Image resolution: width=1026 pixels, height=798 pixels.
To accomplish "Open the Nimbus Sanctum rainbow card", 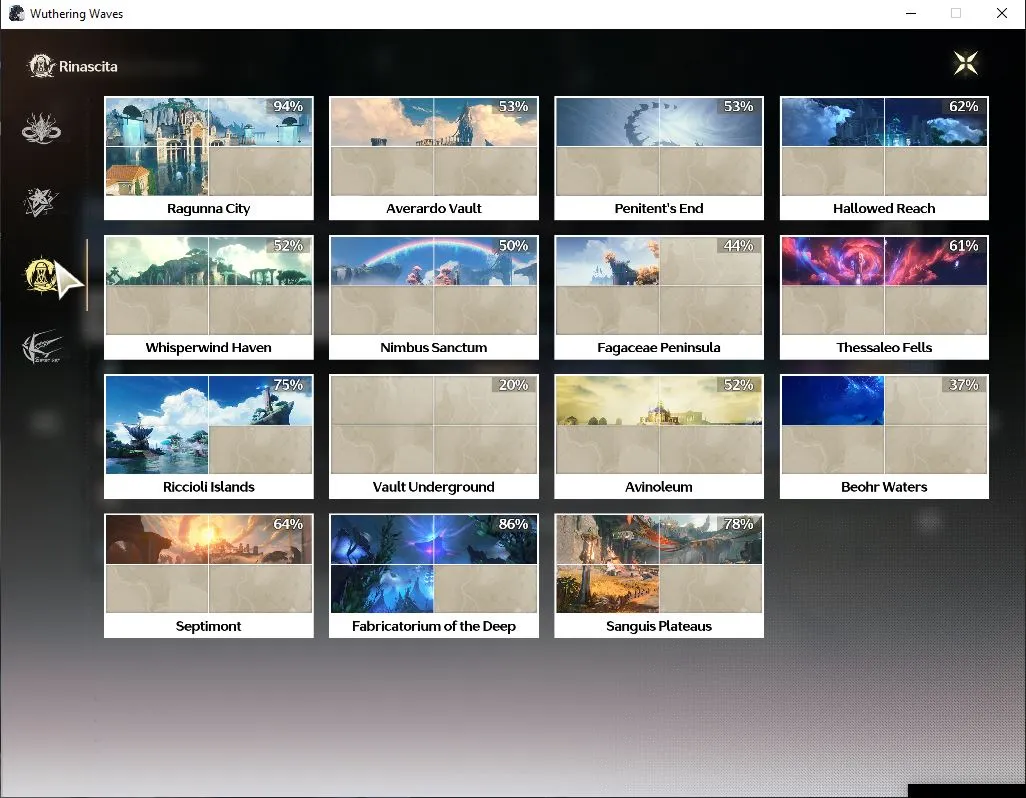I will (434, 297).
